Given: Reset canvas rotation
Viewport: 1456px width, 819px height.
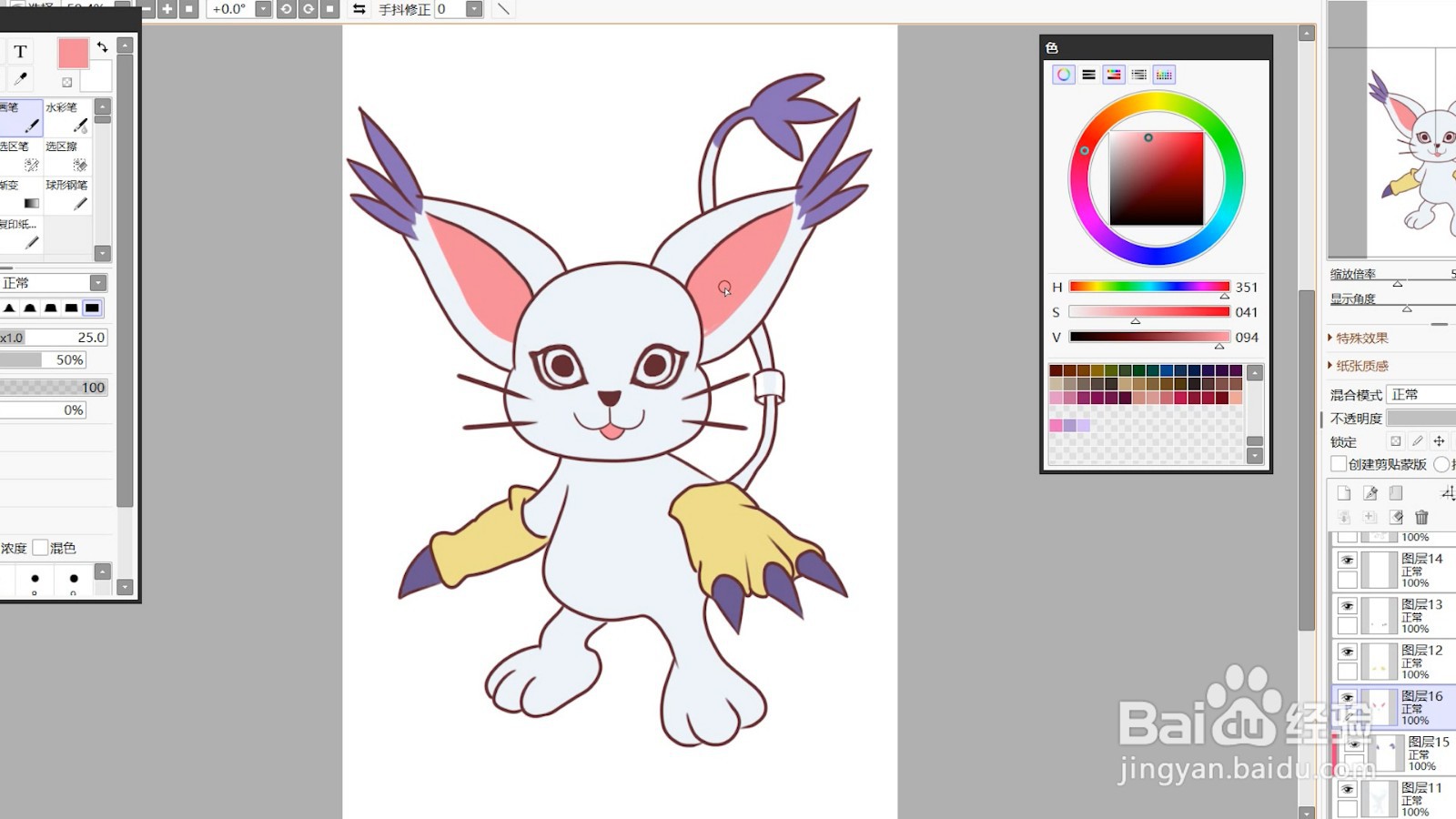Looking at the screenshot, I should pyautogui.click(x=330, y=9).
